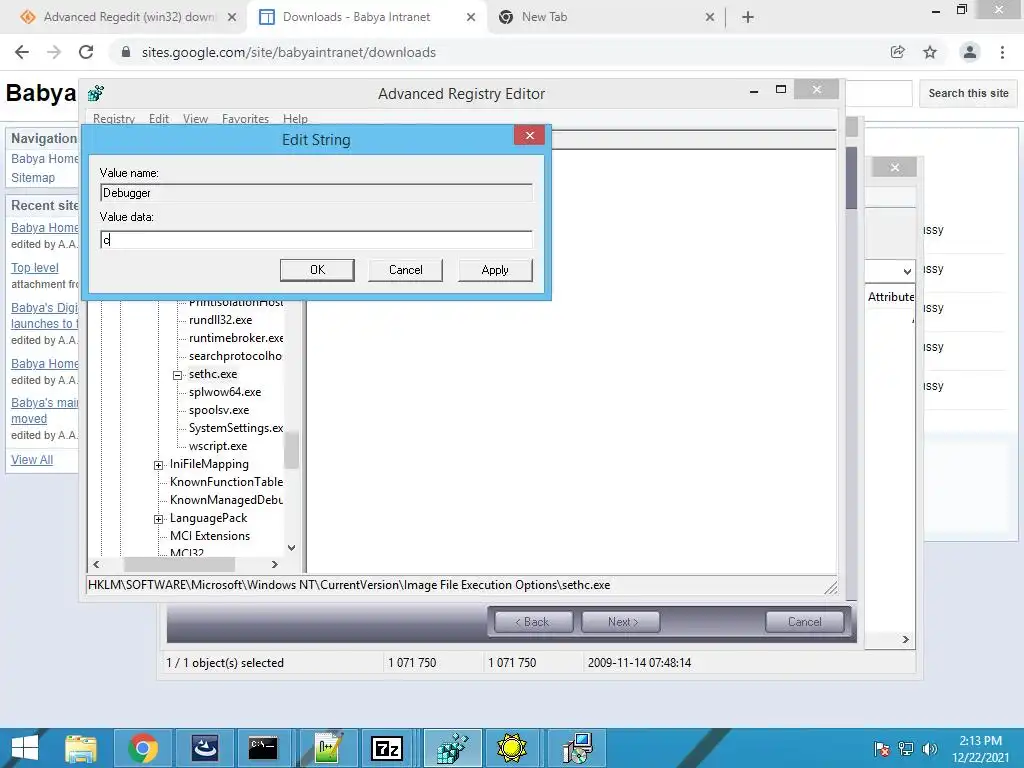
Task: Select wscript.exe in the registry tree
Action: (x=217, y=446)
